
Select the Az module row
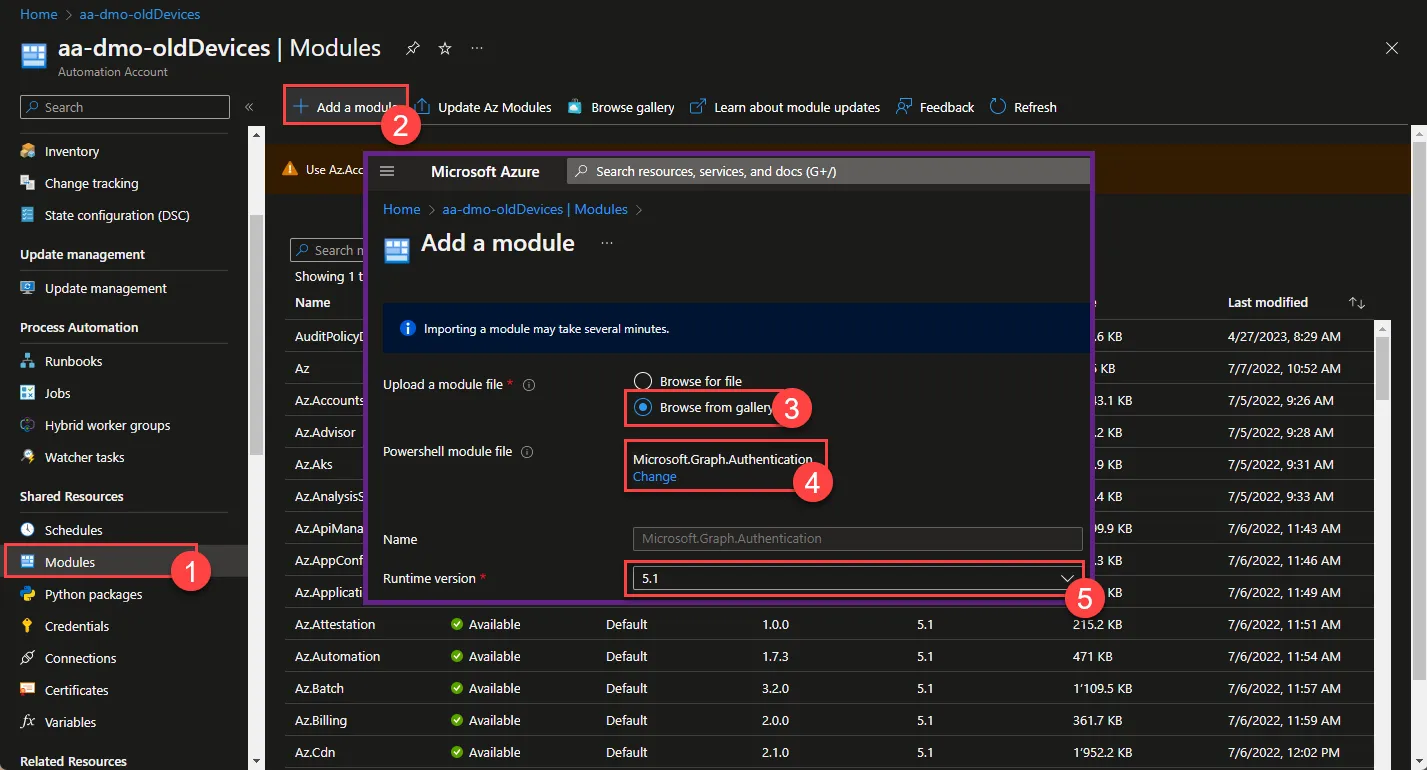(302, 368)
